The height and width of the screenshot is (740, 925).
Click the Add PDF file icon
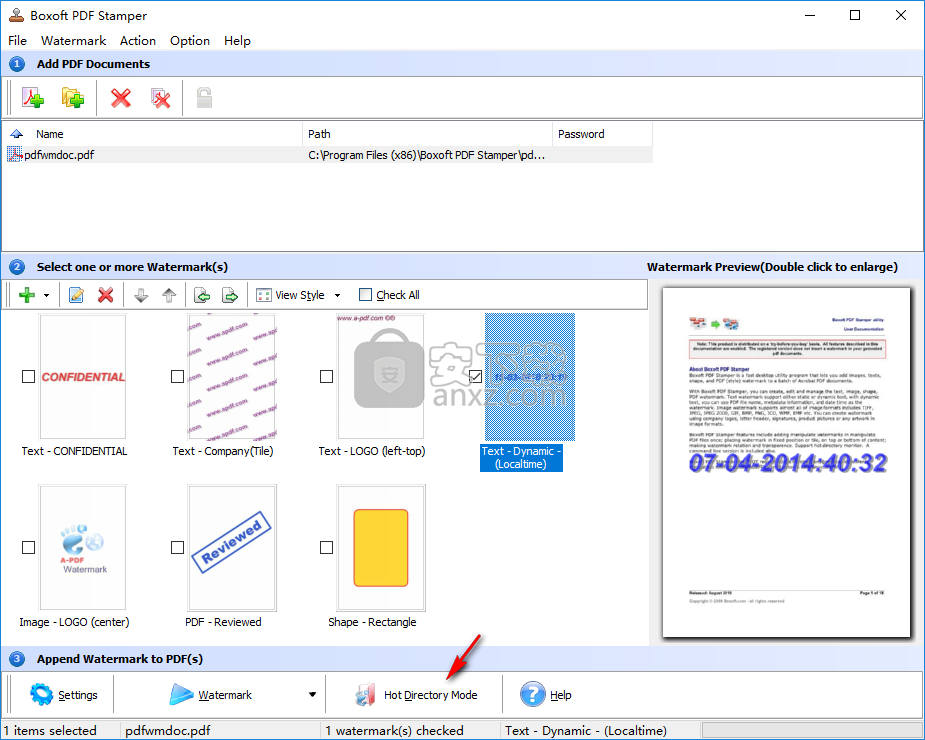point(33,97)
